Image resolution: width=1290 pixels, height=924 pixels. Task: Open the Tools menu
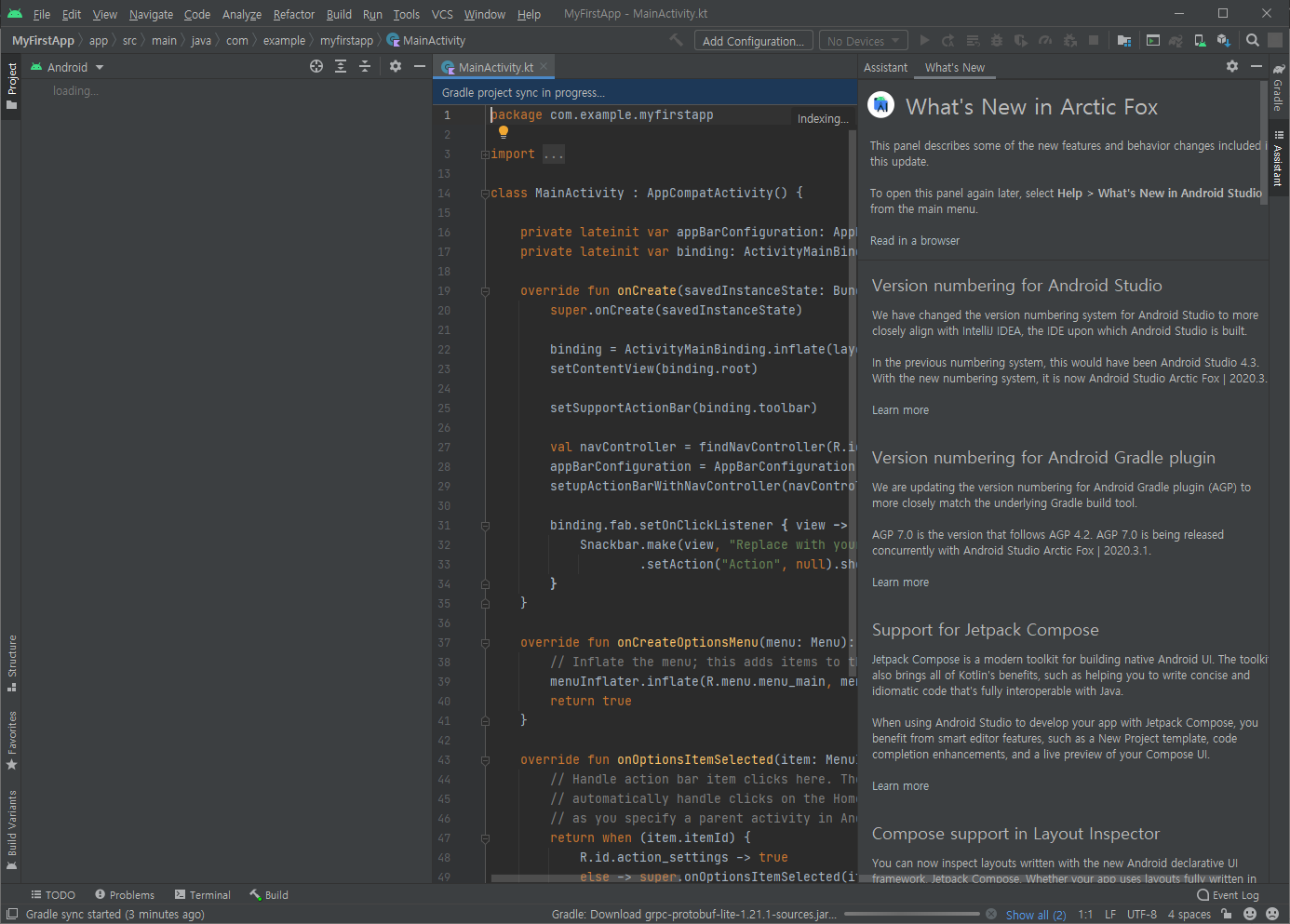point(406,14)
